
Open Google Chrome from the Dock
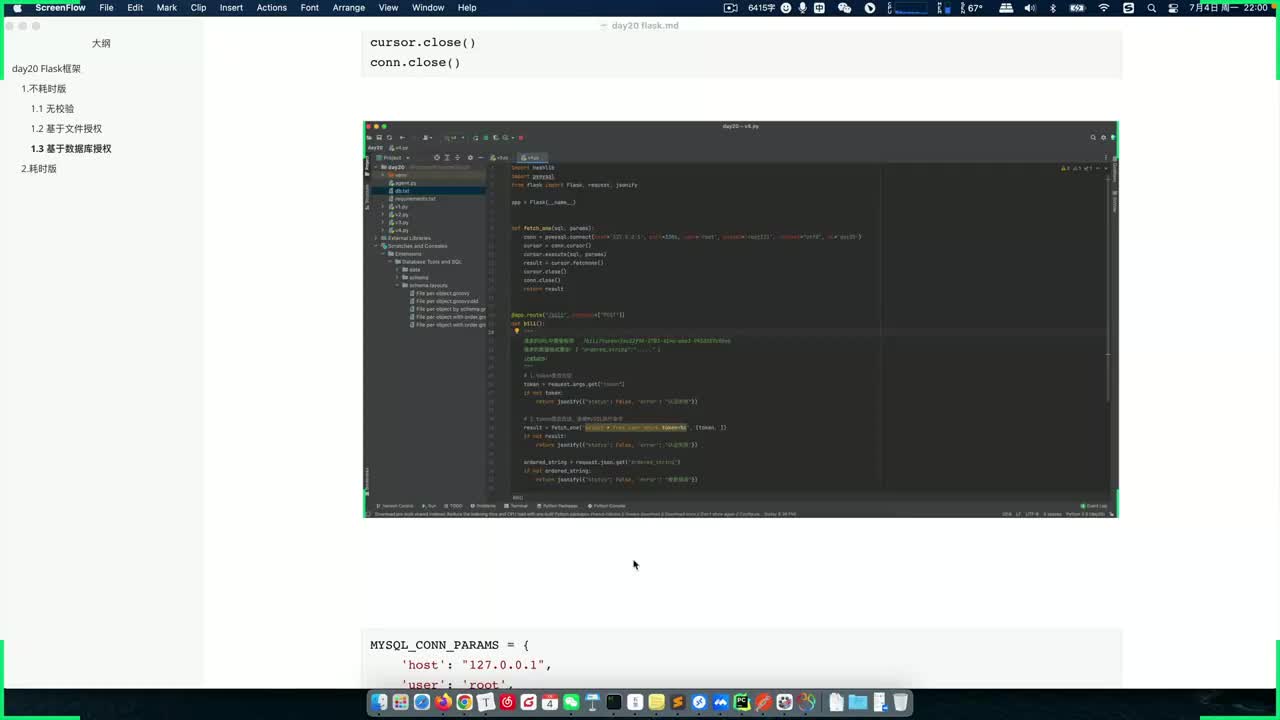464,702
